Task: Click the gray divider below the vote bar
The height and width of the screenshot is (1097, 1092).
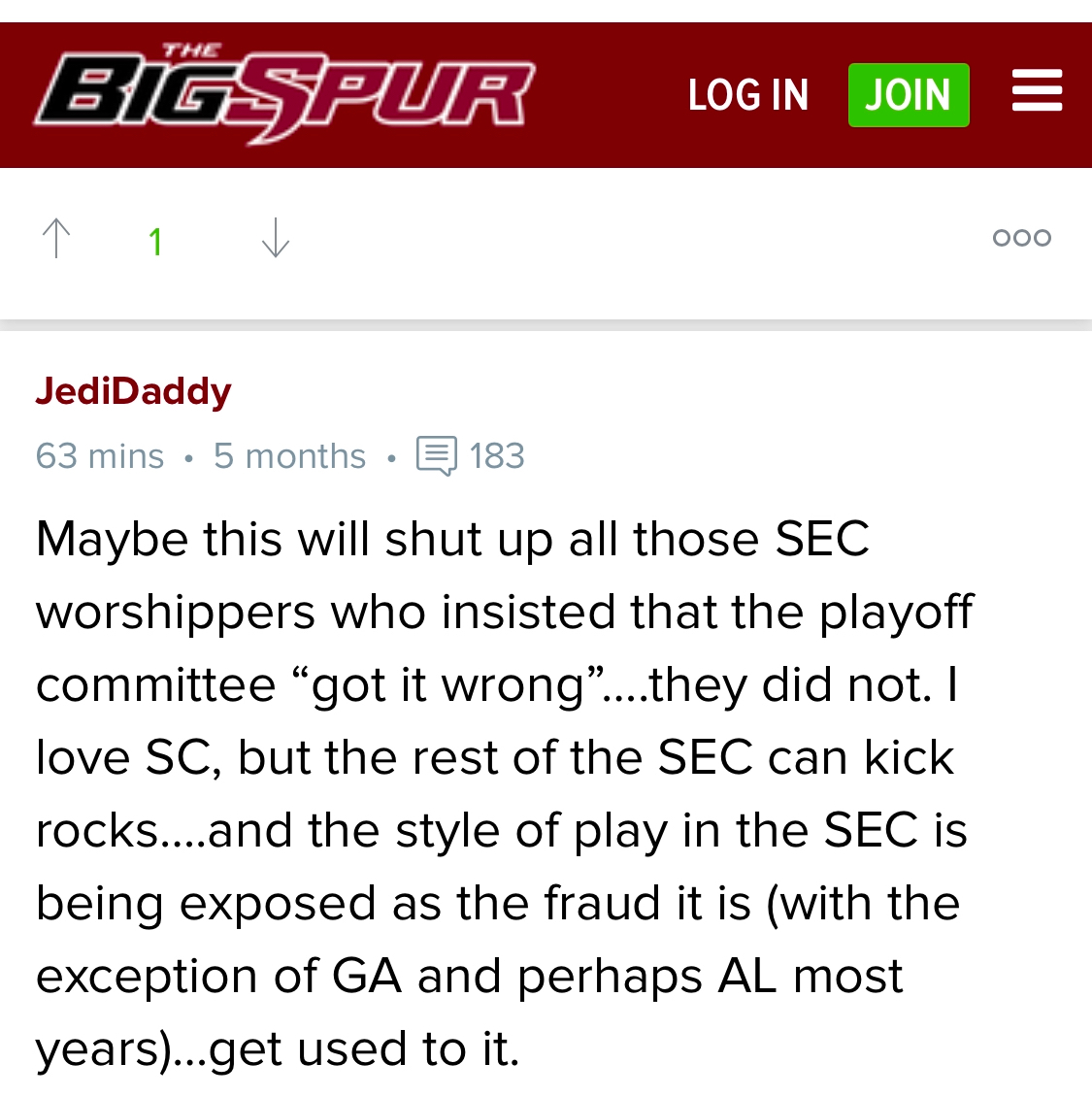Action: [x=546, y=325]
